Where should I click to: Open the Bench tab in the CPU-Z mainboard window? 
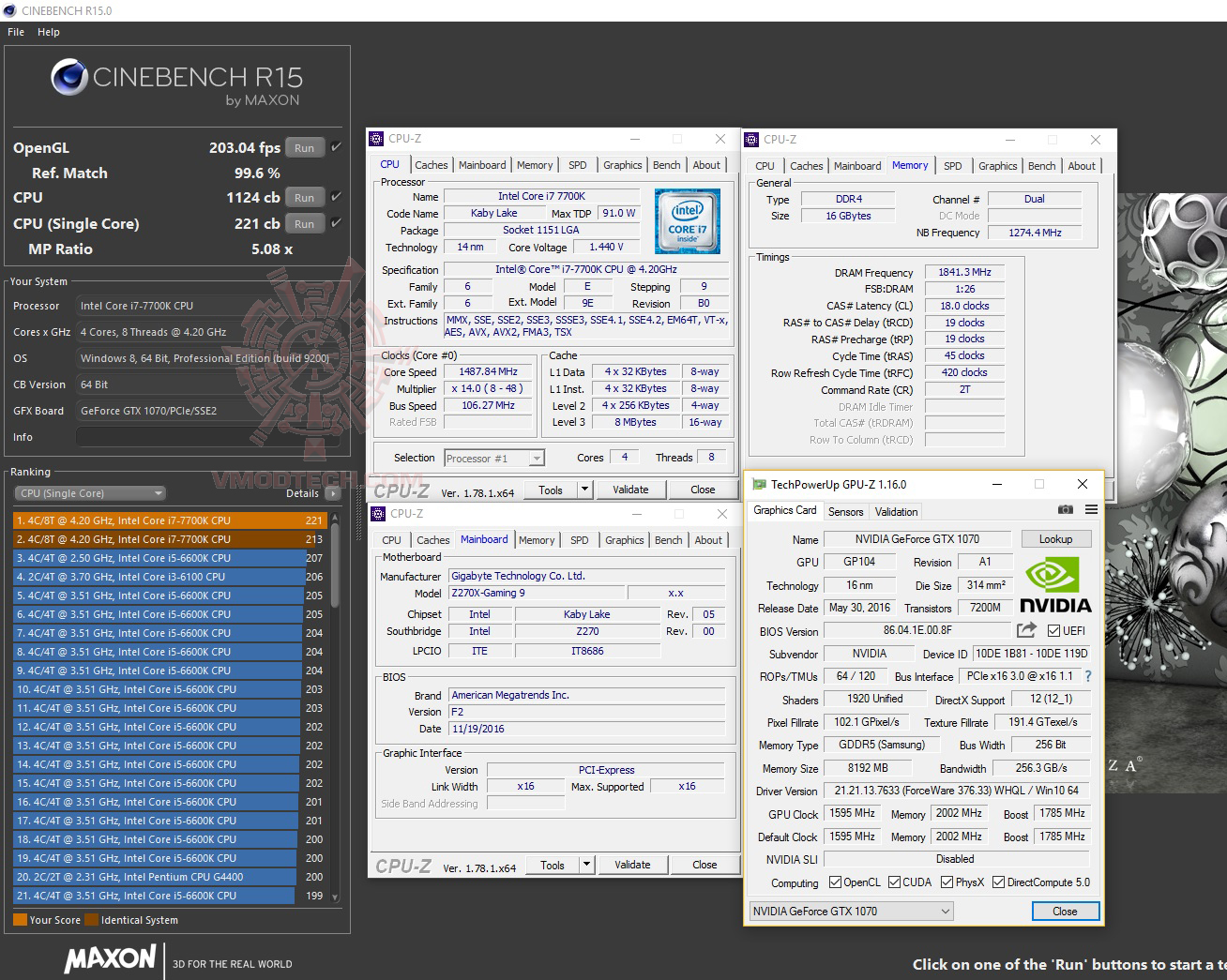(x=669, y=540)
